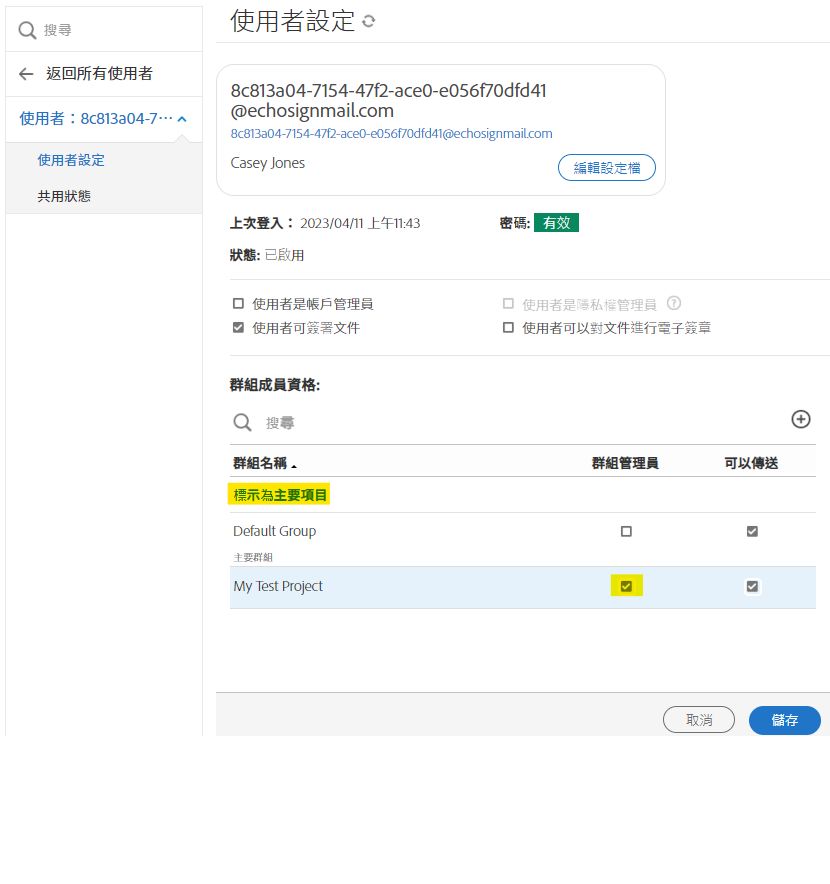Click the back arrow next to 返回所有使用者
The image size is (830, 884).
pos(26,74)
